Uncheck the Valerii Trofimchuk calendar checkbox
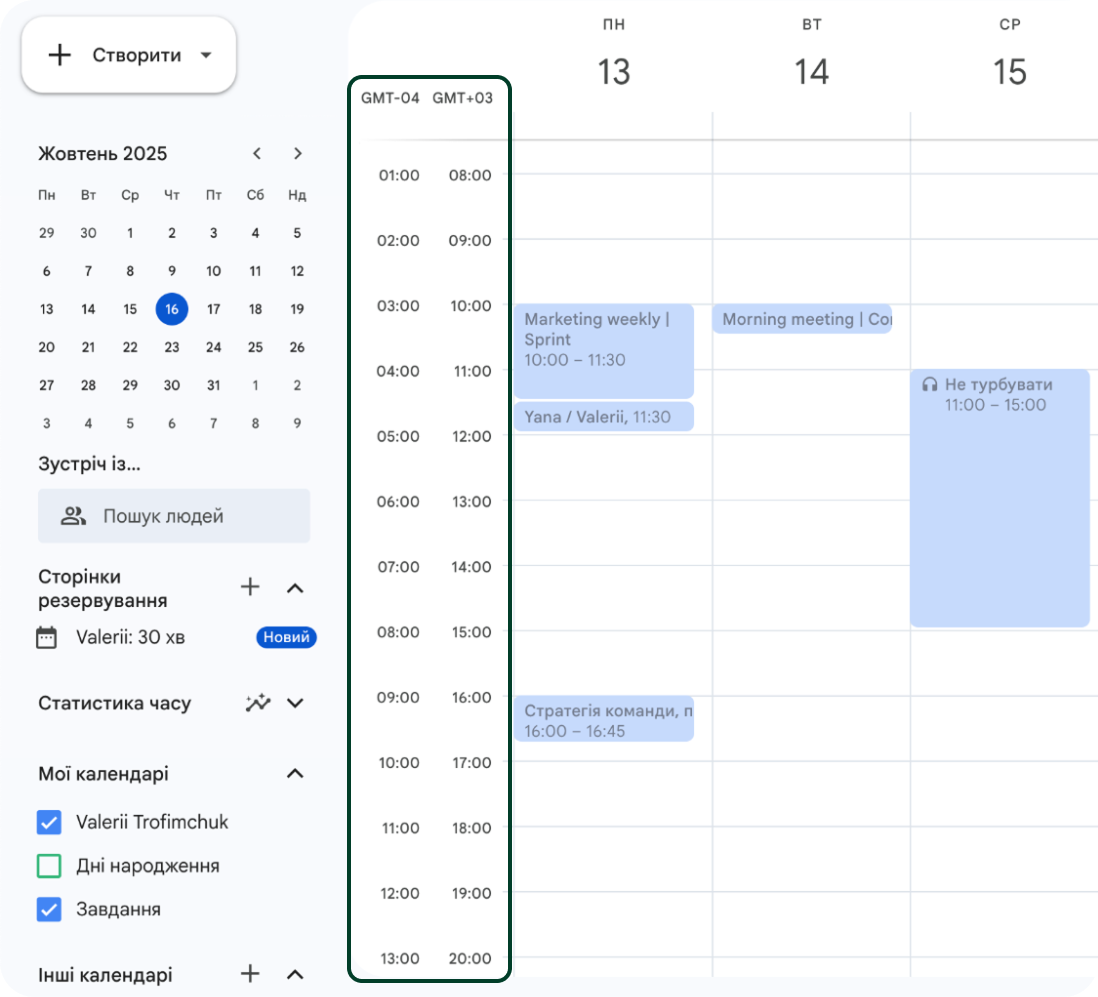 coord(49,822)
